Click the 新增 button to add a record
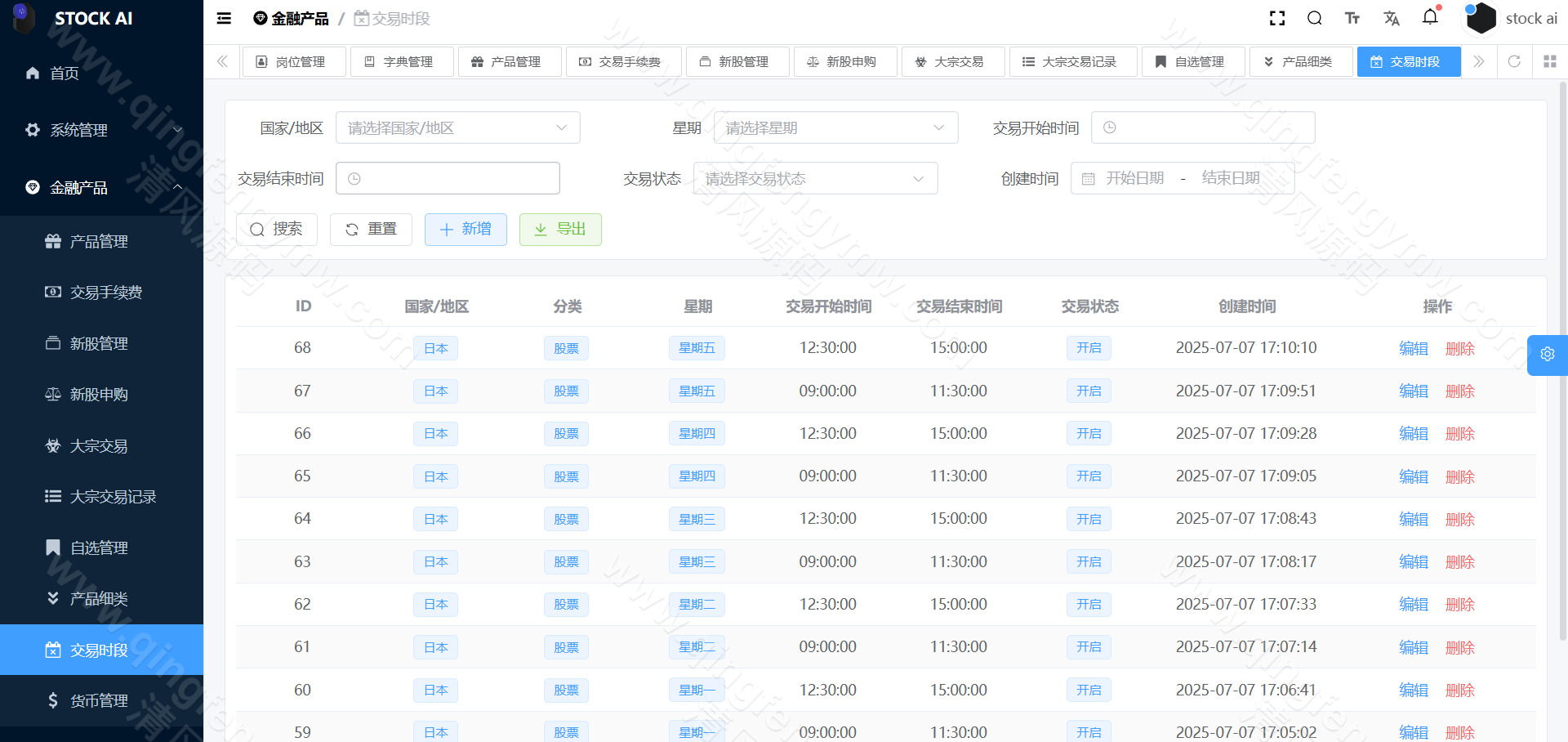Screen dimensions: 1568x742 pyautogui.click(x=465, y=230)
